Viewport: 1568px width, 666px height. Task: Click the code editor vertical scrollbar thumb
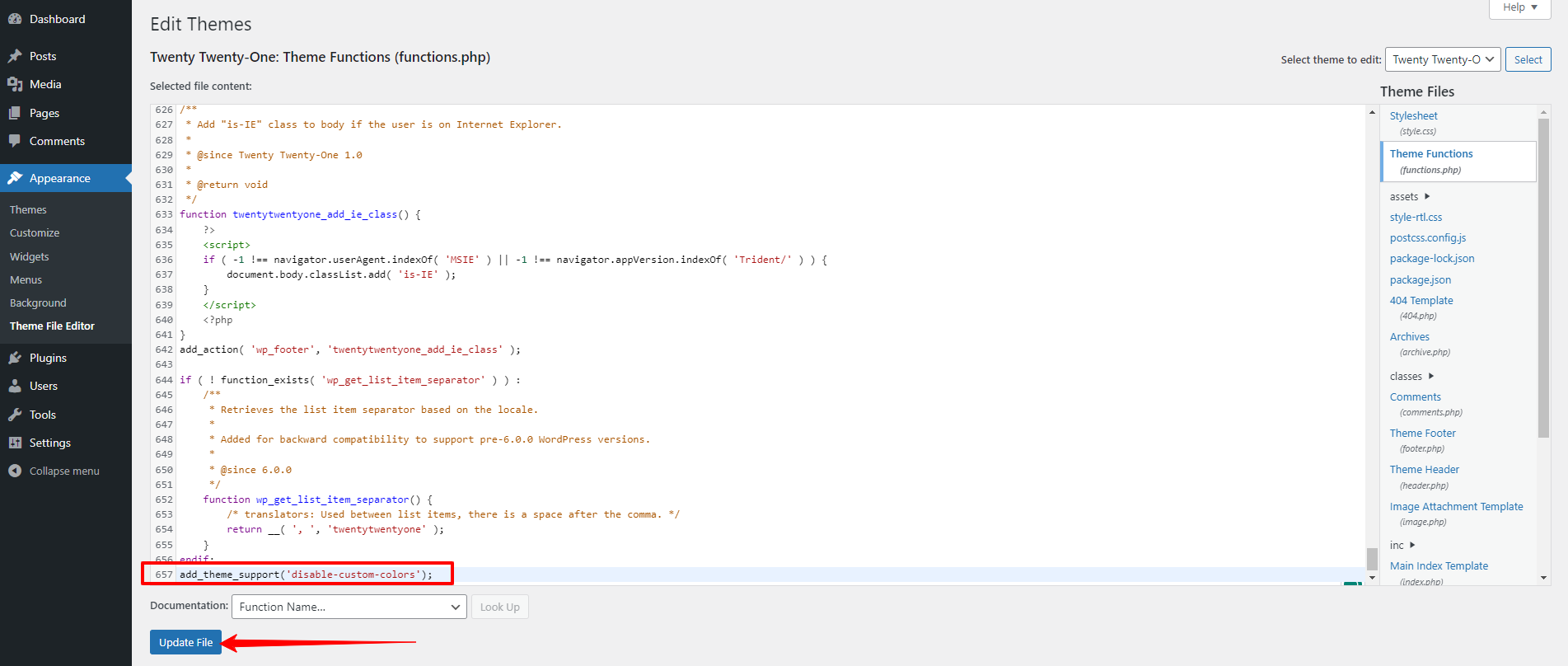coord(1372,559)
